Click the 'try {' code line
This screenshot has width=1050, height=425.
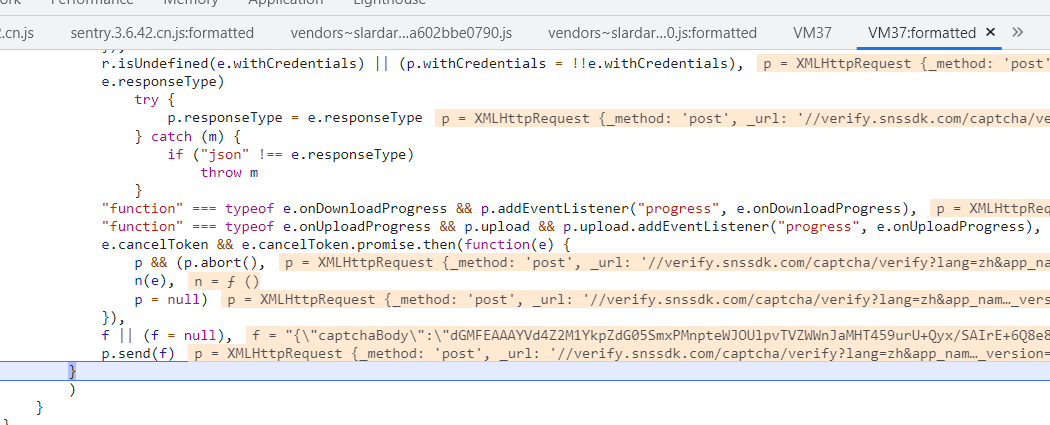coord(154,100)
